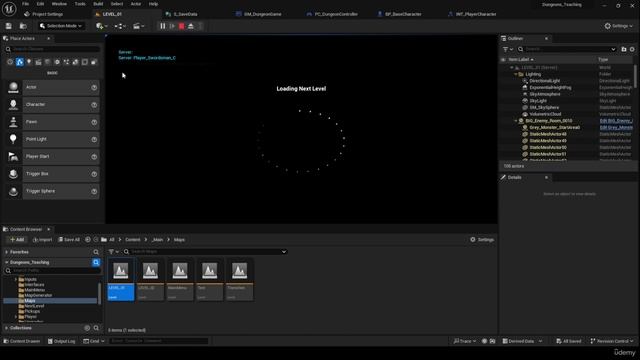Select the Player Start entry
640x360 pixels.
coord(52,157)
